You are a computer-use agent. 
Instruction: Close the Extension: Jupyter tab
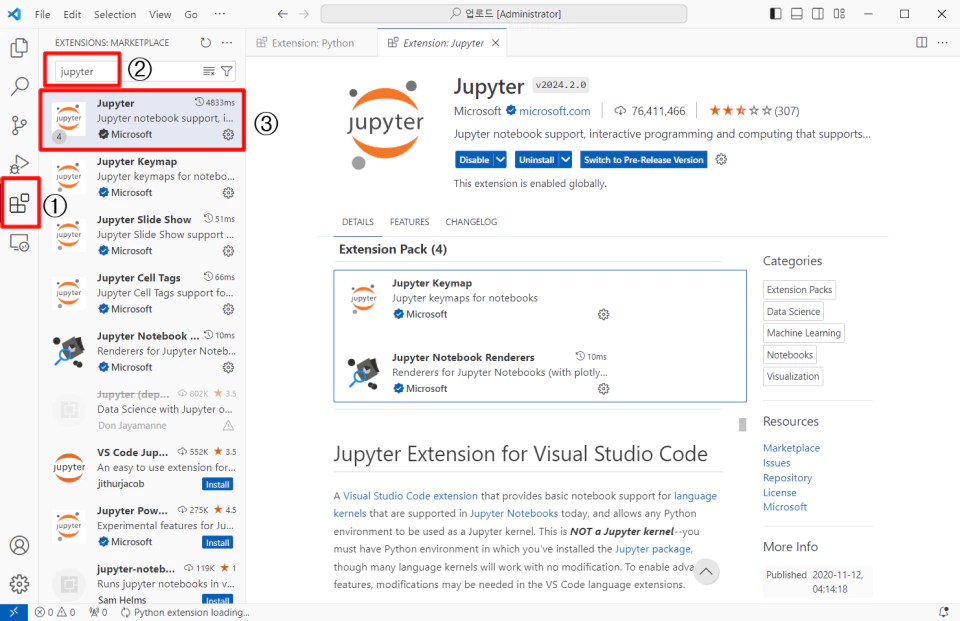(495, 43)
